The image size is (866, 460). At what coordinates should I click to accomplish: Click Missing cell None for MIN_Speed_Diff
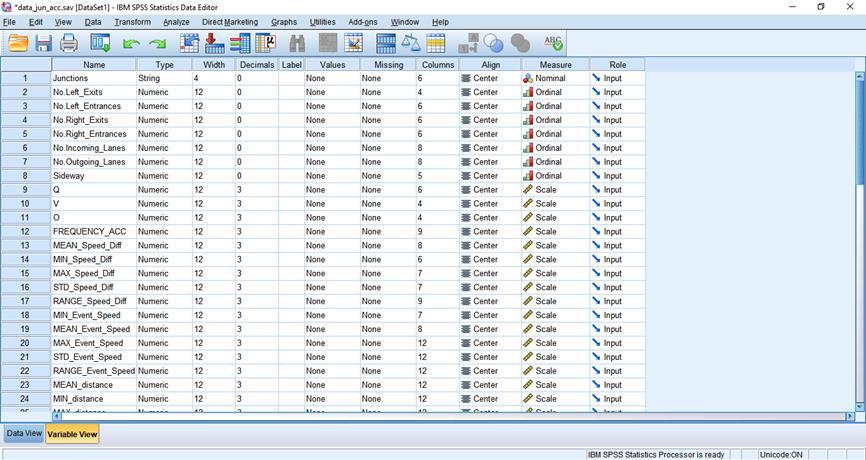(388, 259)
